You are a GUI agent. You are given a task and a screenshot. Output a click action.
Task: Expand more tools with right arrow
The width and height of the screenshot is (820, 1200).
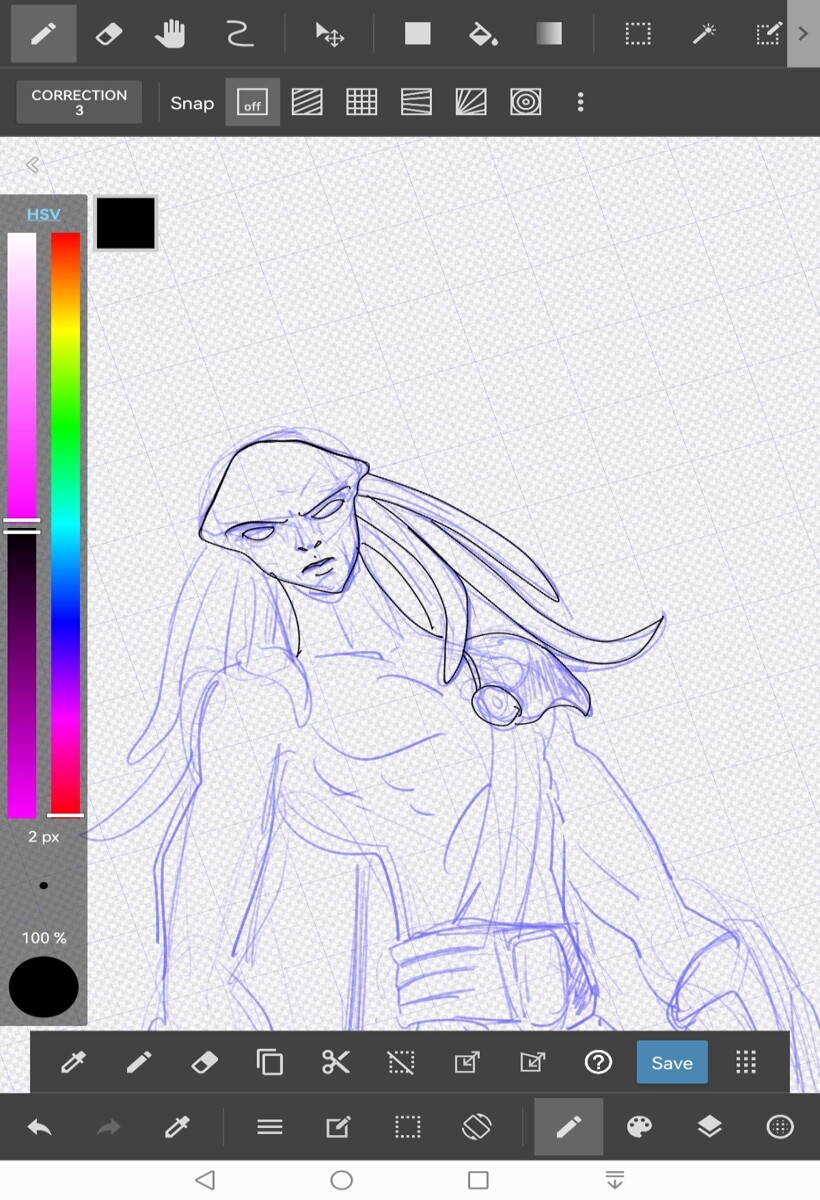tap(803, 34)
